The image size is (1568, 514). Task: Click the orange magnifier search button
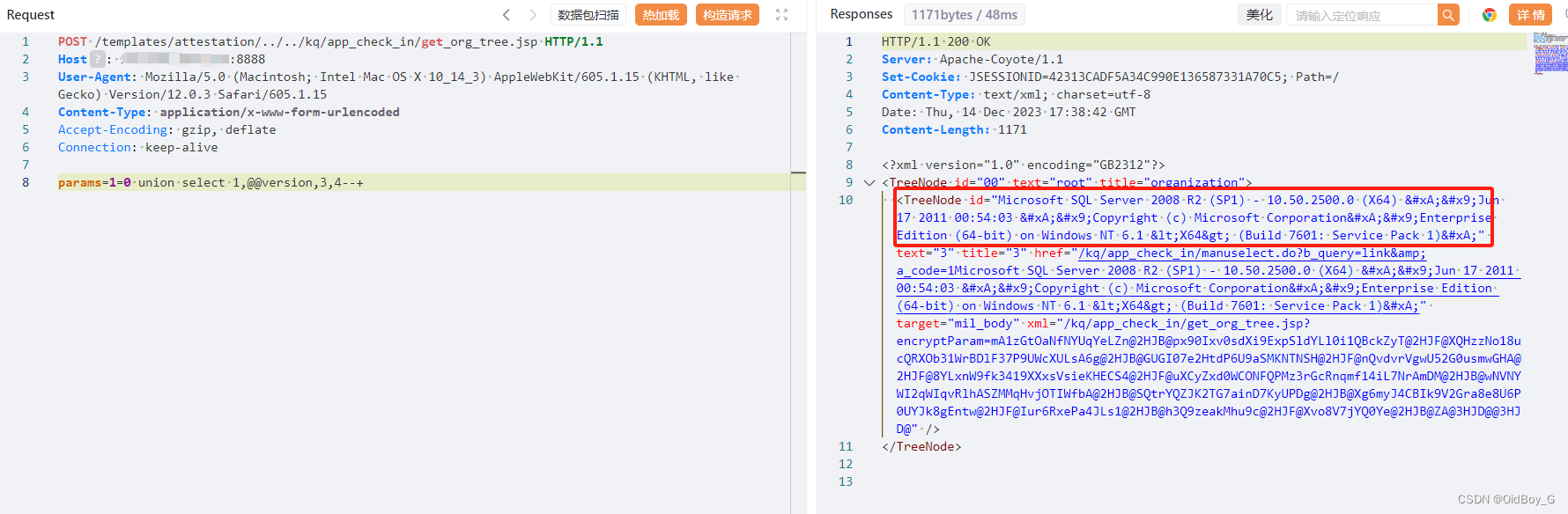coord(1448,15)
